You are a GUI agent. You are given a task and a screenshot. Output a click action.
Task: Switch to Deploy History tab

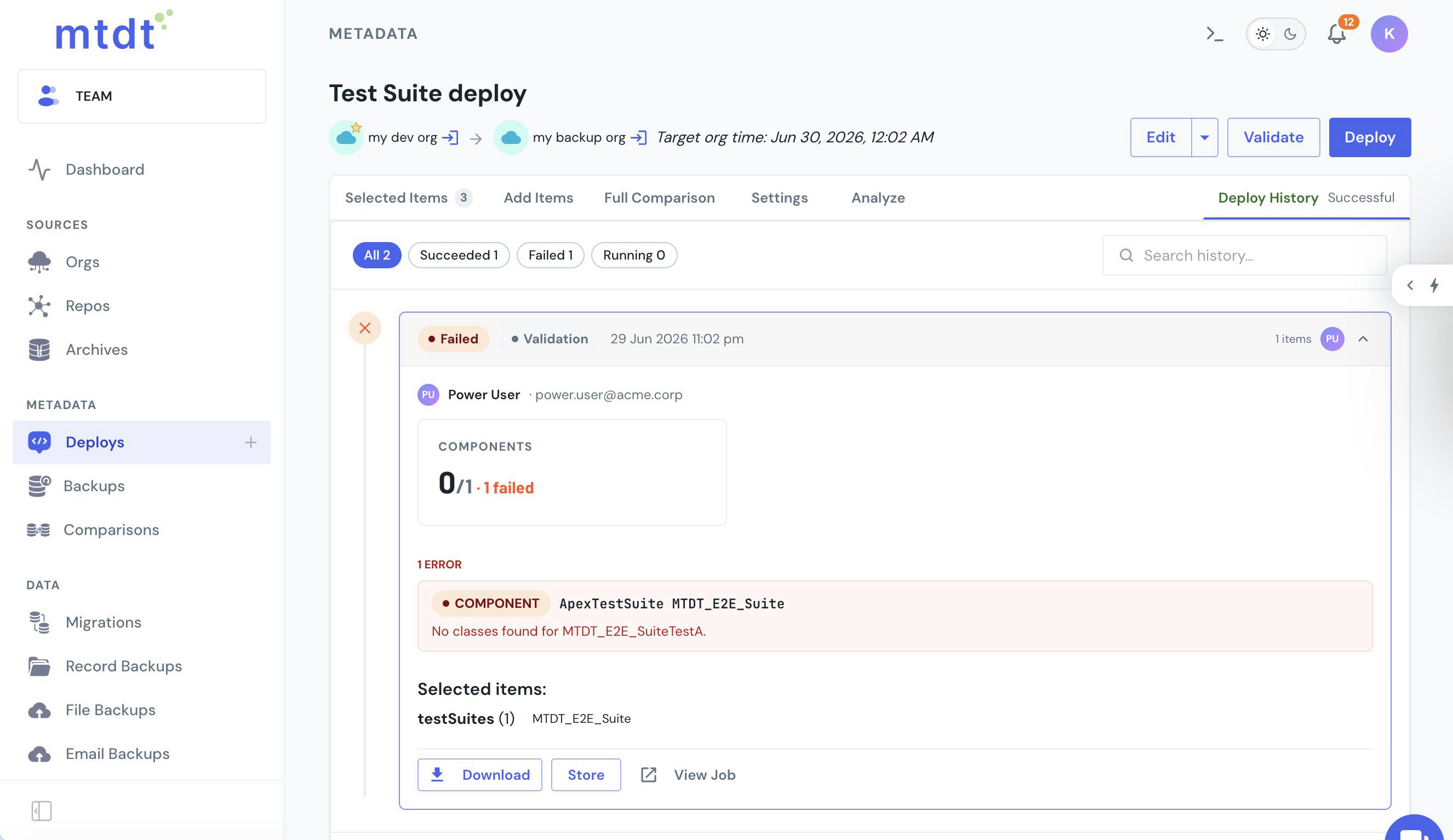[x=1306, y=198]
